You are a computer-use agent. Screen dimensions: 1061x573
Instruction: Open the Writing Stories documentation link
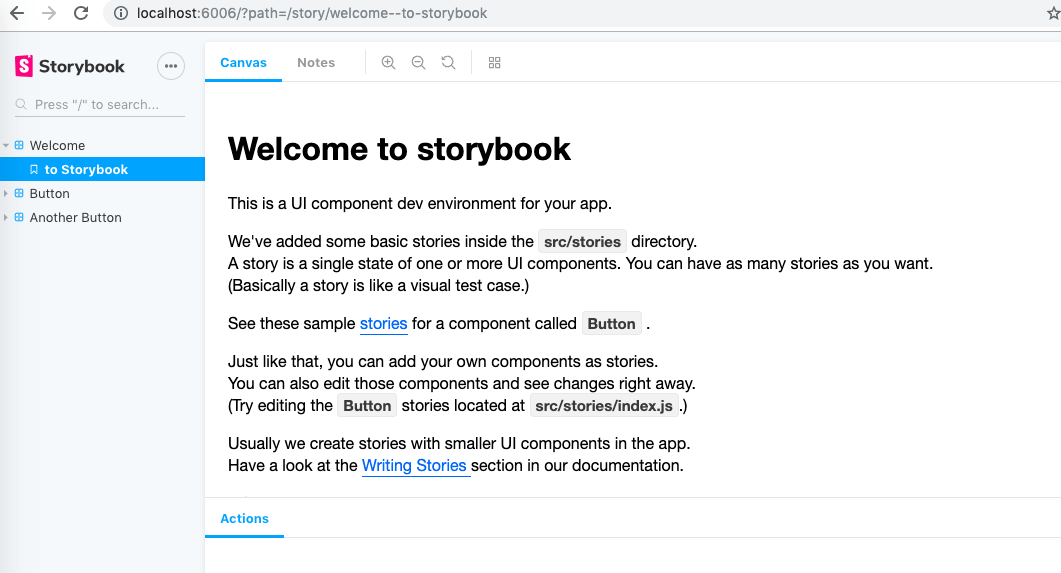coord(414,465)
